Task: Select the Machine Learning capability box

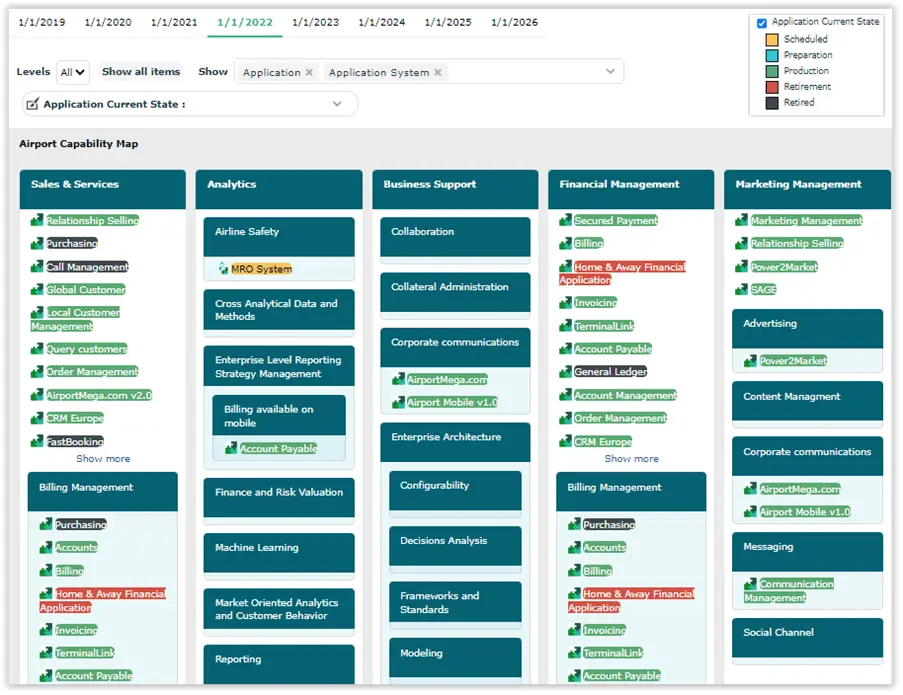Action: pos(279,553)
